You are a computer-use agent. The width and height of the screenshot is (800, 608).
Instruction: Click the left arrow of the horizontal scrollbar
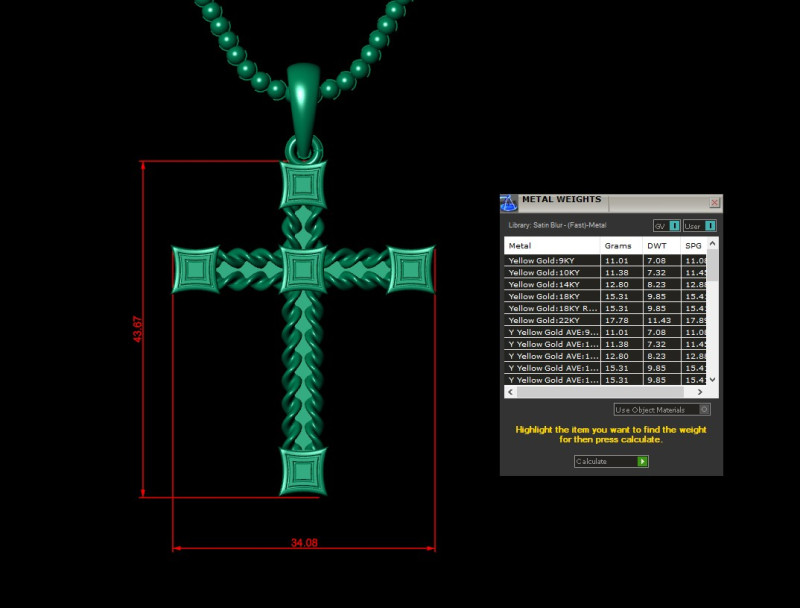click(x=510, y=394)
